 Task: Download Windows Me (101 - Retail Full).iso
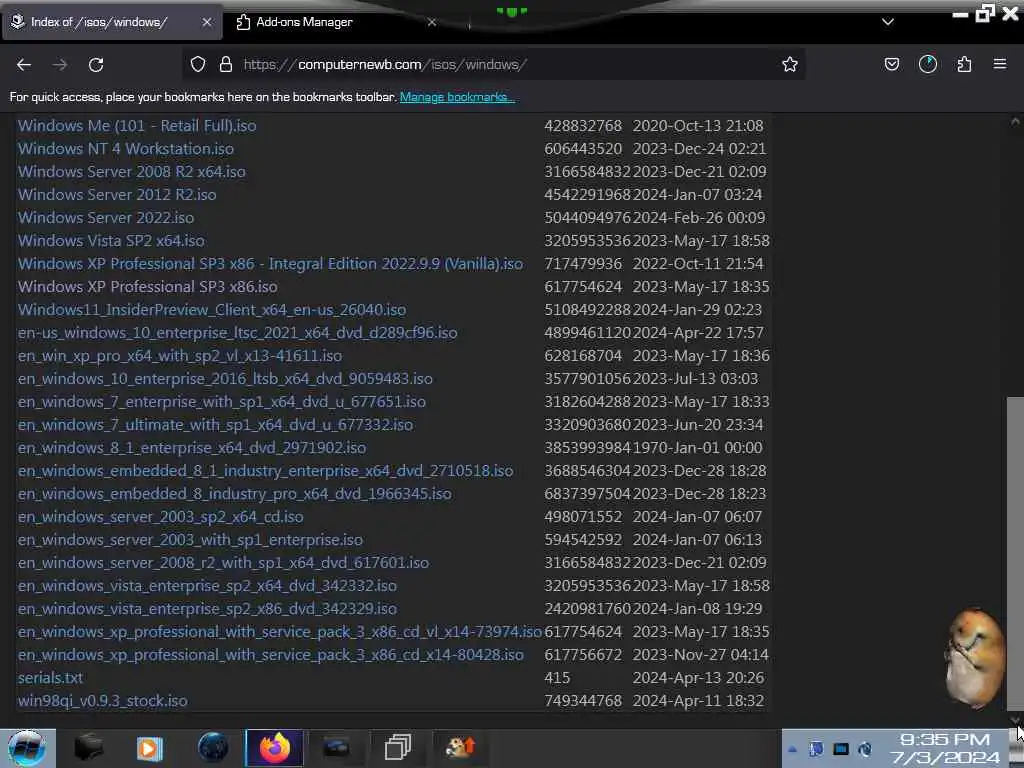click(x=137, y=125)
